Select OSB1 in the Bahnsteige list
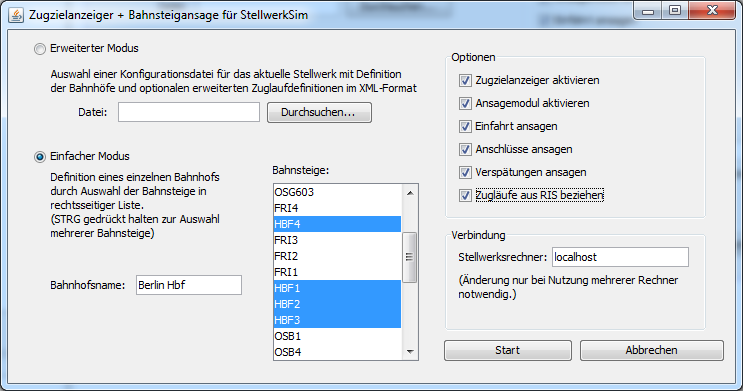 click(x=337, y=336)
